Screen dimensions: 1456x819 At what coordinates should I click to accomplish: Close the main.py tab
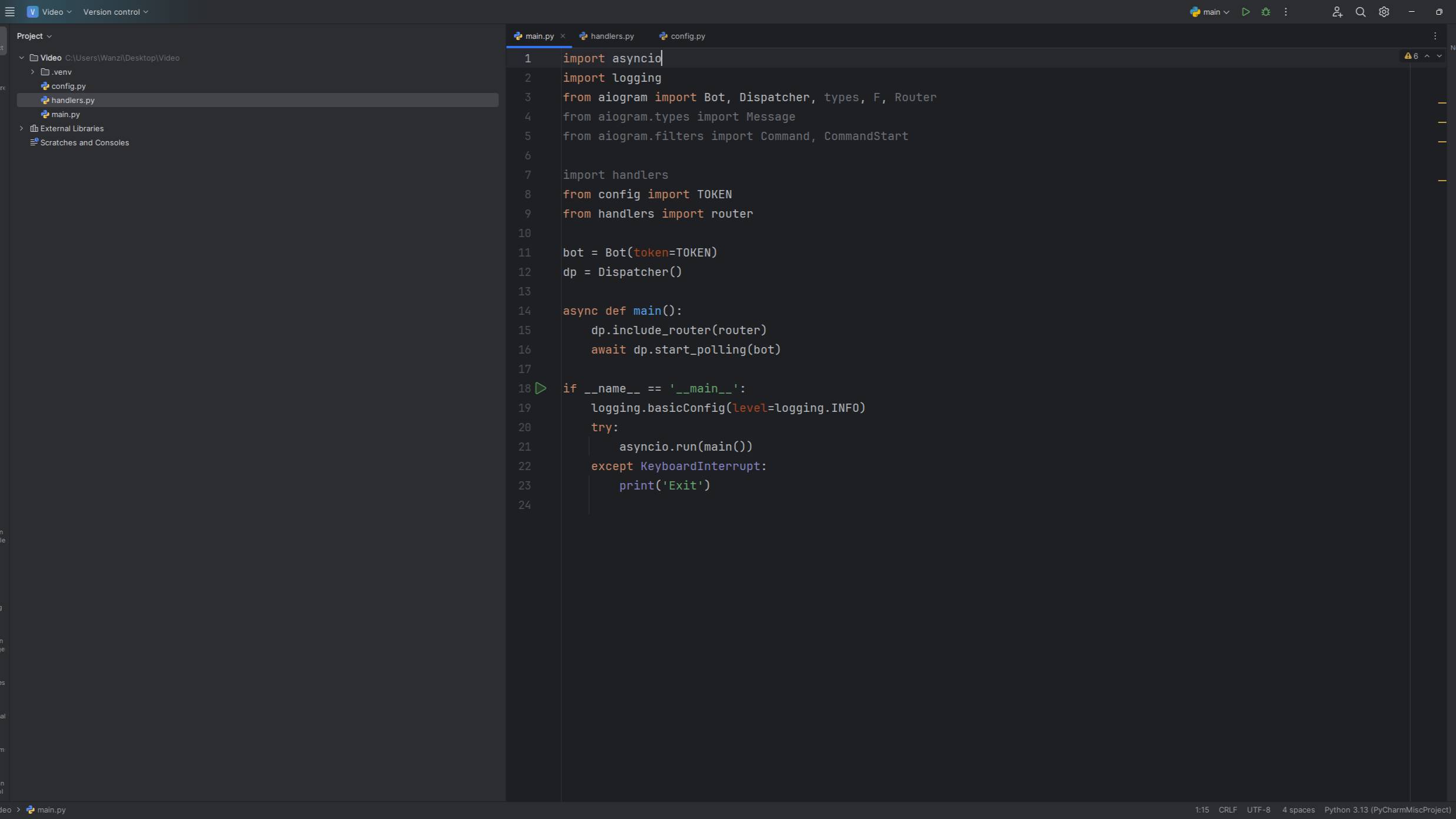(x=562, y=36)
